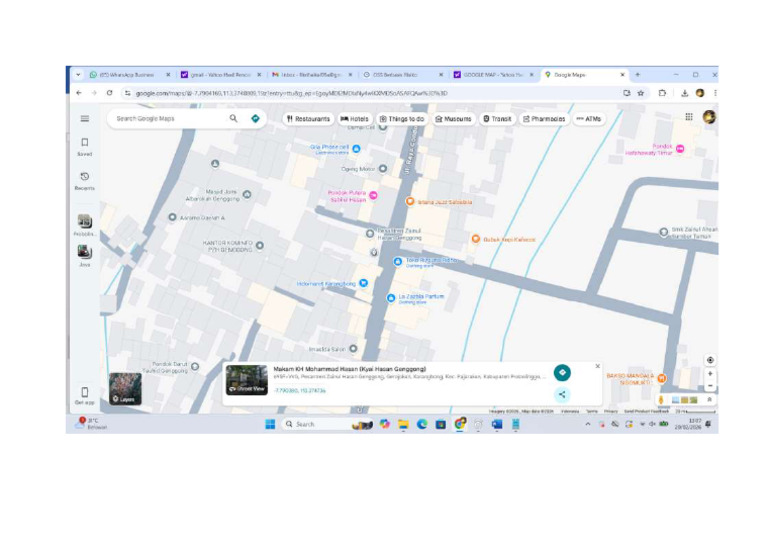Select the ATMs chip
This screenshot has width=768, height=543.
pos(589,118)
